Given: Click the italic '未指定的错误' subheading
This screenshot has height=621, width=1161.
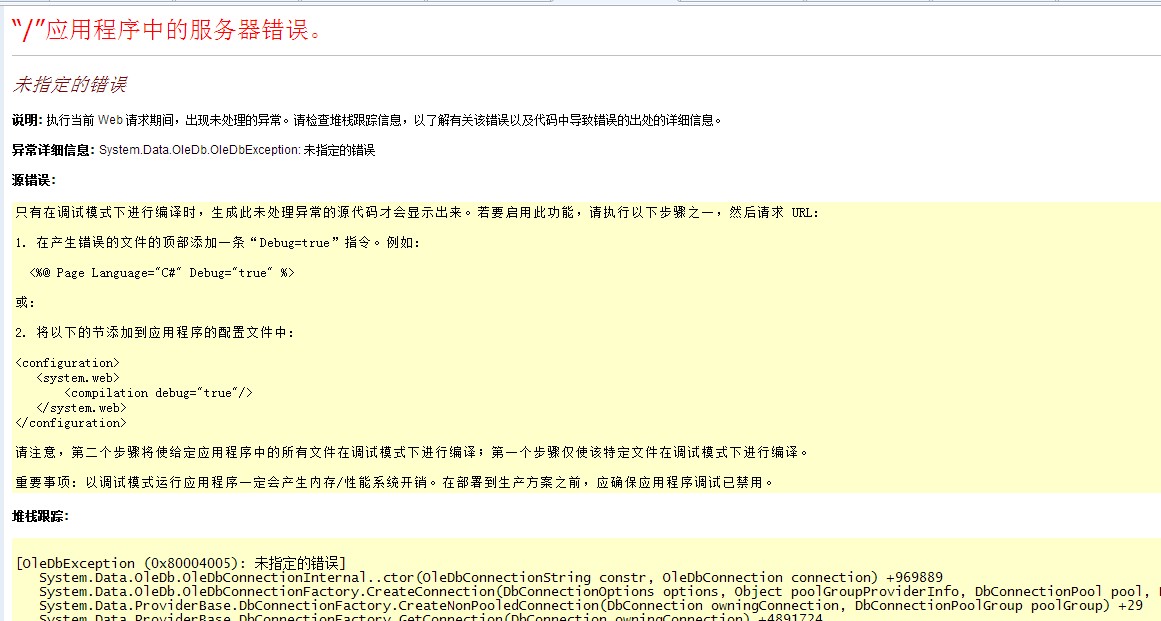Looking at the screenshot, I should (69, 85).
